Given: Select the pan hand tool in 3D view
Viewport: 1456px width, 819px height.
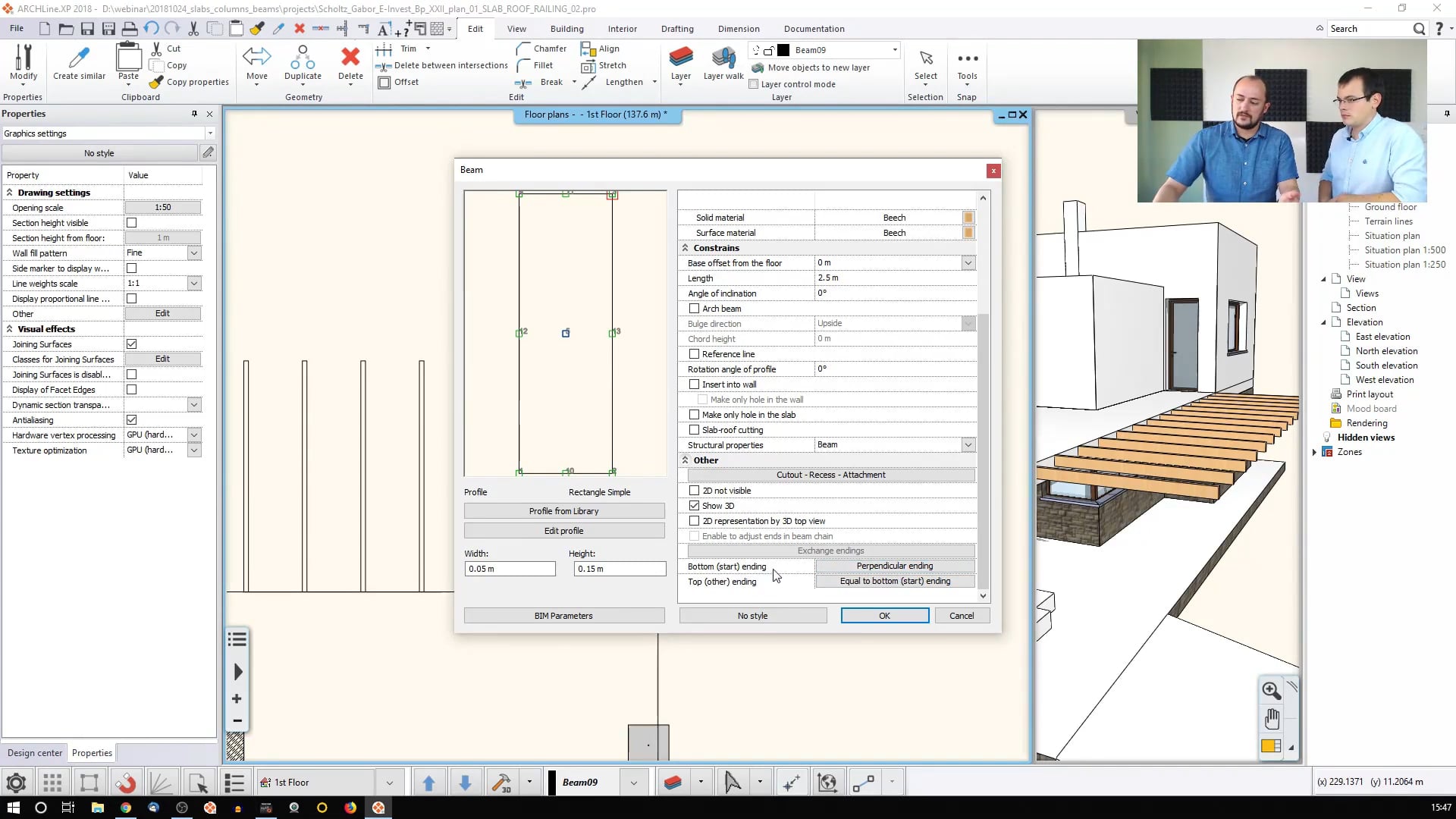Looking at the screenshot, I should [x=1272, y=718].
